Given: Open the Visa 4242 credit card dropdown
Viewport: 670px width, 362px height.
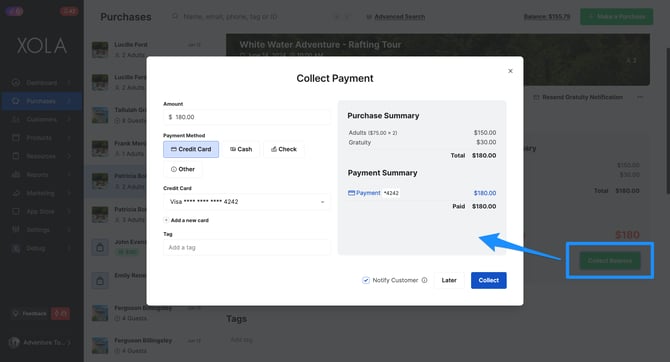Looking at the screenshot, I should (247, 202).
